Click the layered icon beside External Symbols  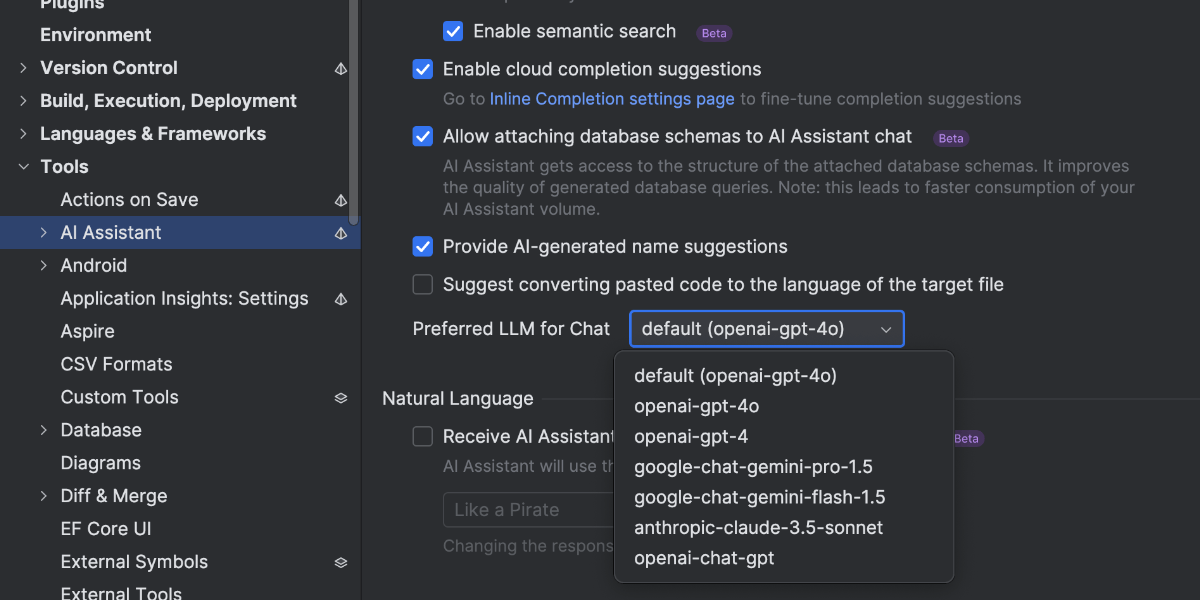341,563
